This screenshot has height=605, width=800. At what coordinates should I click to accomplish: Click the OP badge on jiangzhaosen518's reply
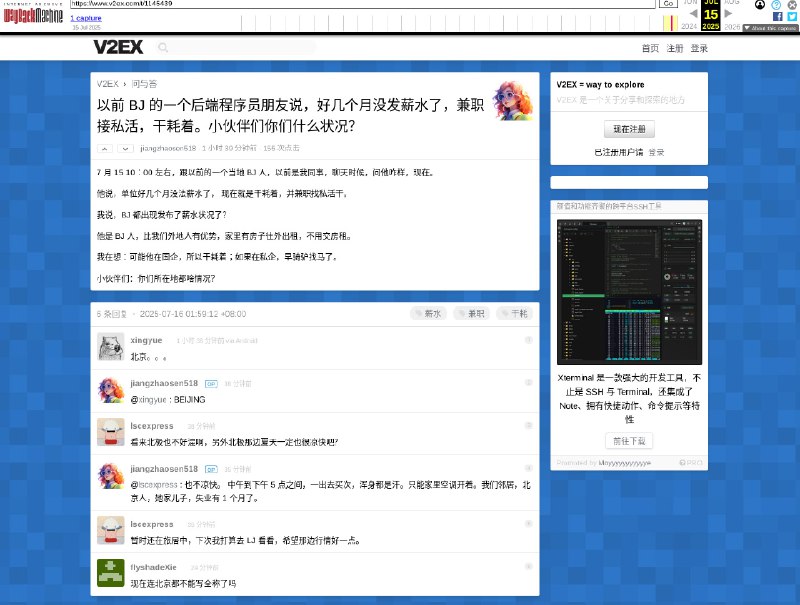(211, 383)
